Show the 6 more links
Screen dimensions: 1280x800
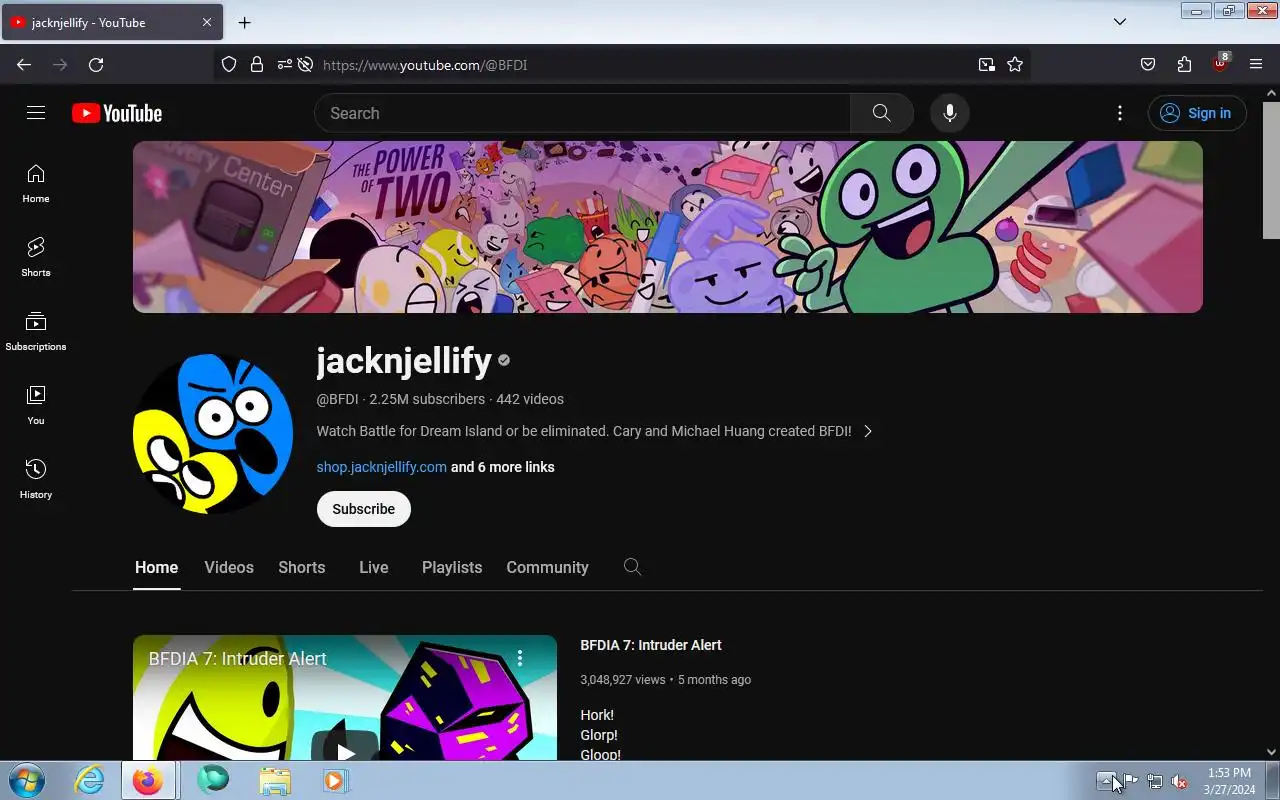pos(503,467)
